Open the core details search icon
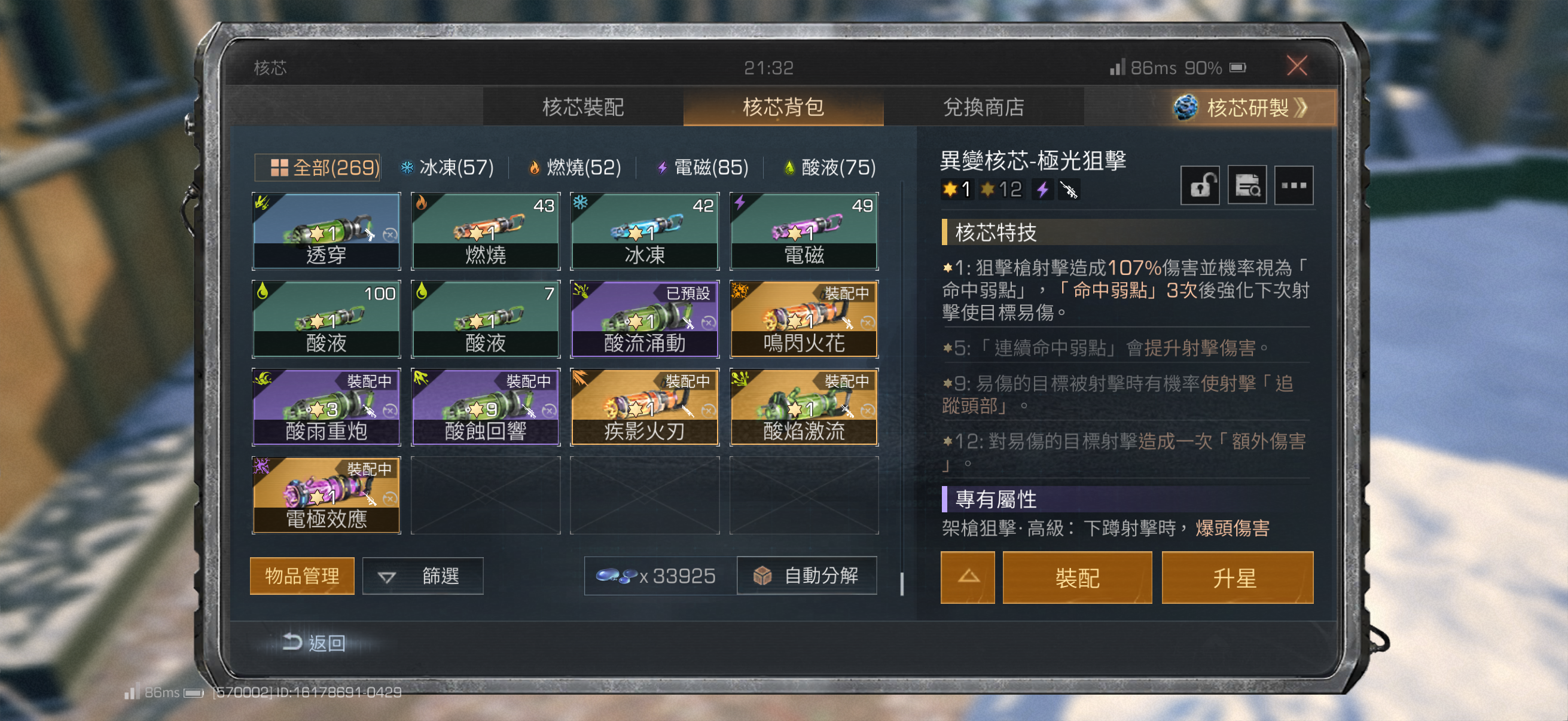 tap(1247, 185)
